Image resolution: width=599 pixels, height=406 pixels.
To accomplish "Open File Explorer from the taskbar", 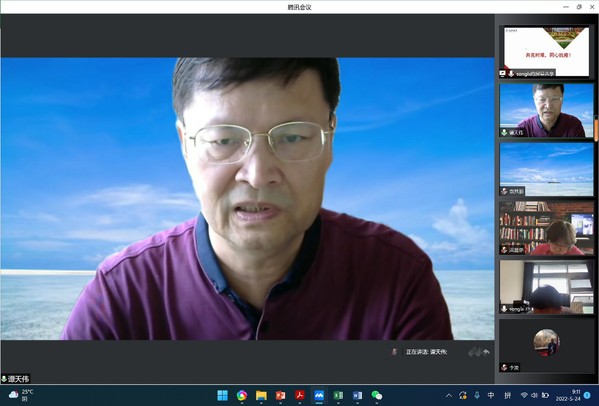I will [261, 395].
